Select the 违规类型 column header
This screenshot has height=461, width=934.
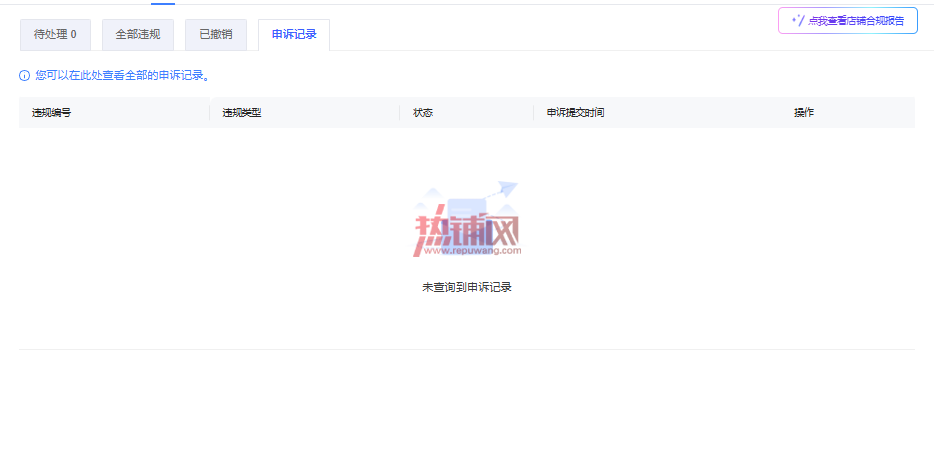pos(242,113)
